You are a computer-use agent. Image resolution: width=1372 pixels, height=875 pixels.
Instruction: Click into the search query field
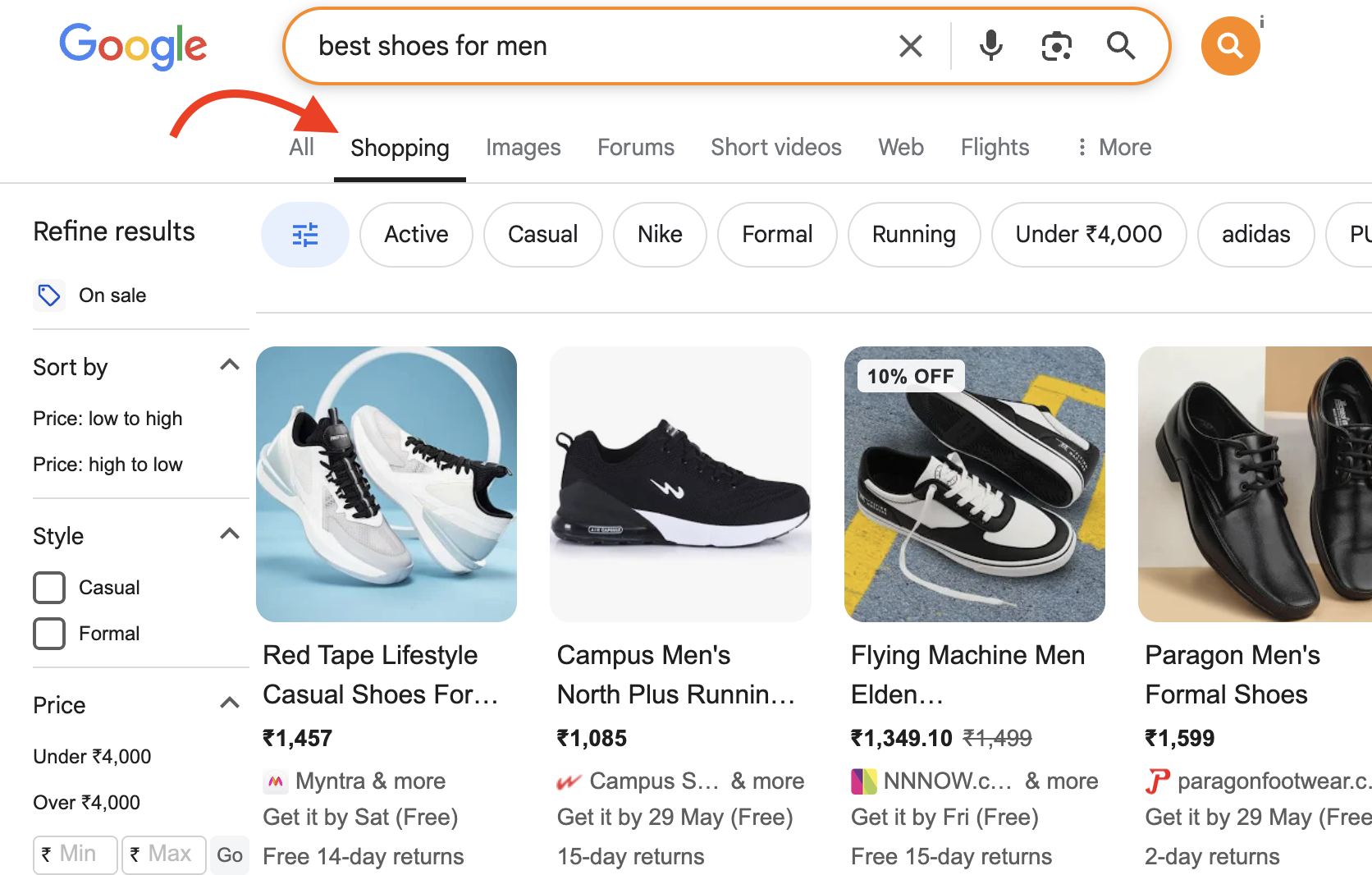click(599, 46)
